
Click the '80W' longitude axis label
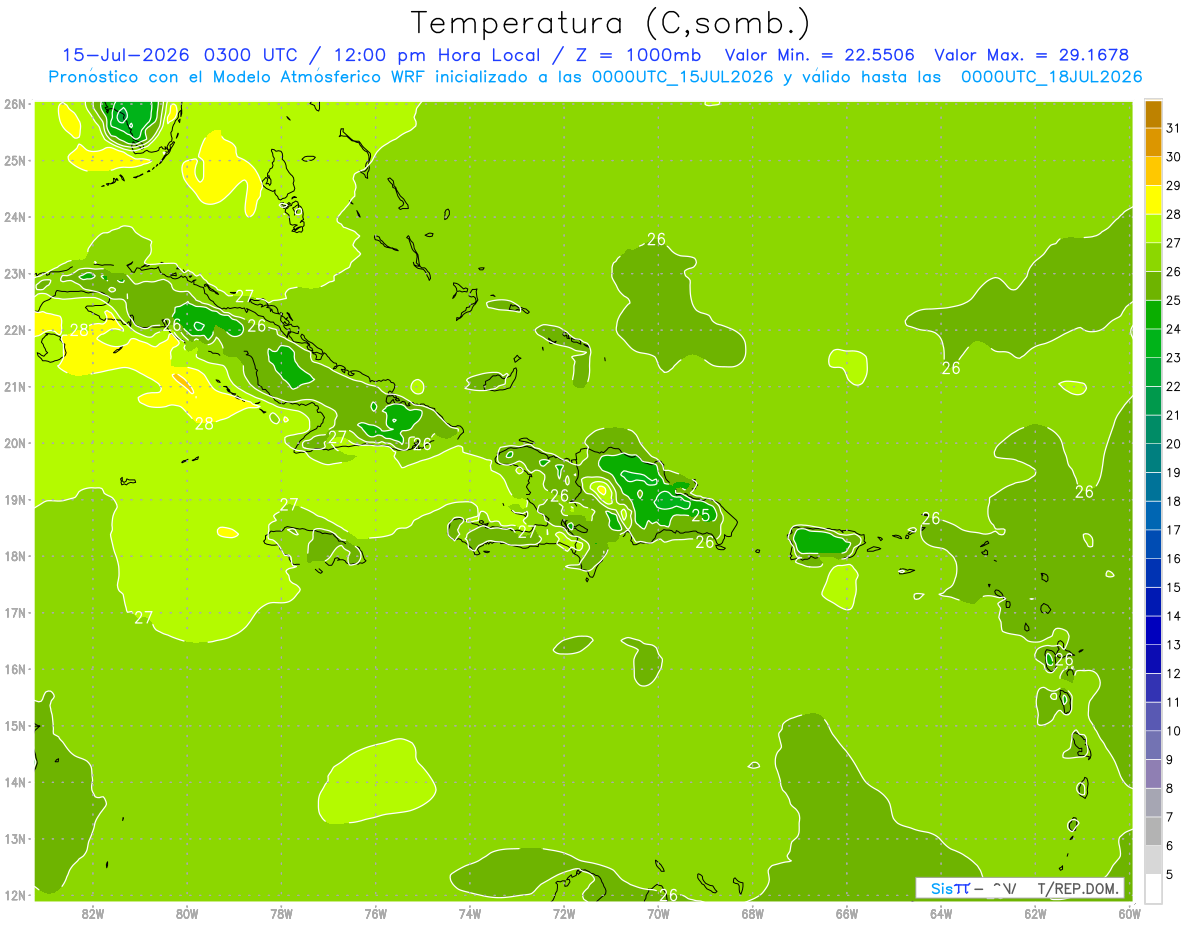point(187,913)
